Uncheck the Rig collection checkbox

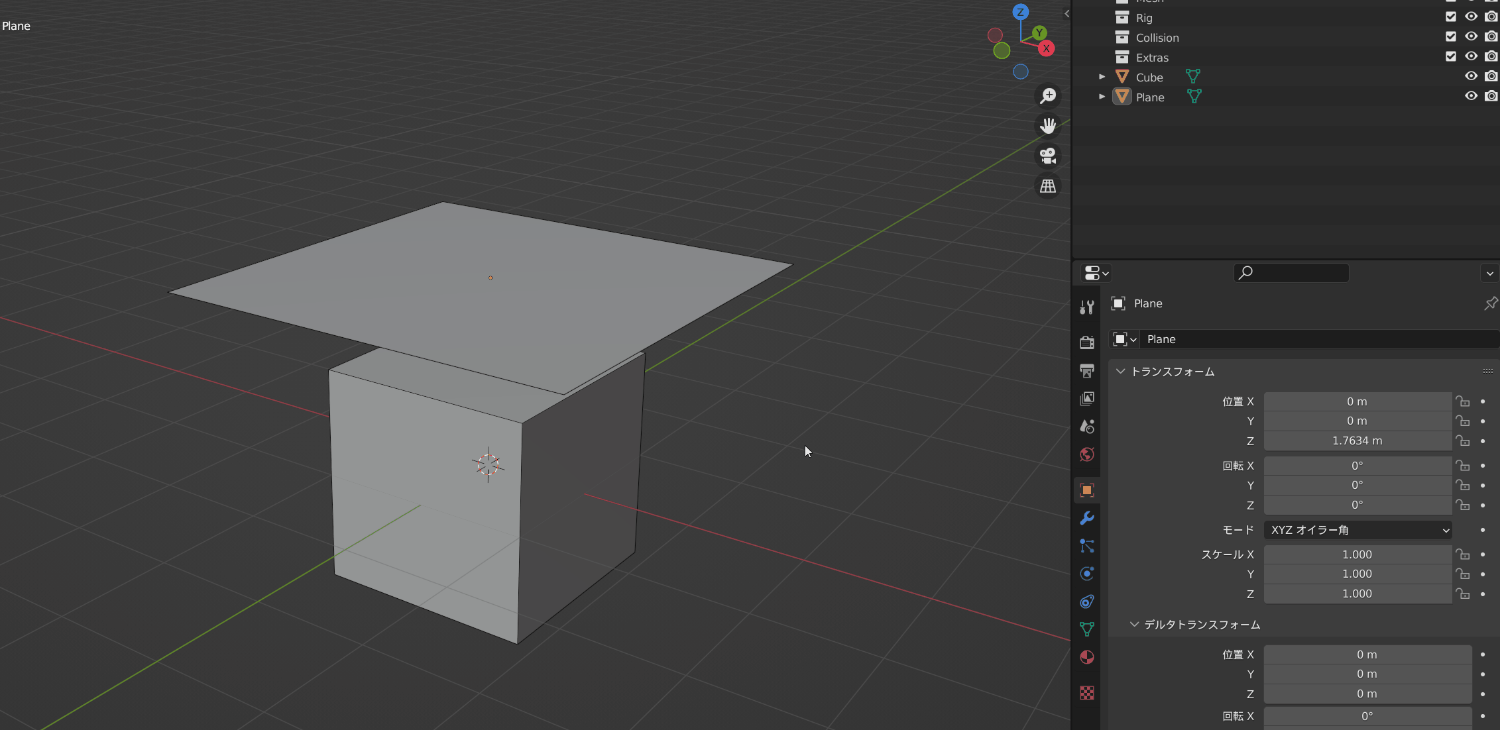coord(1451,17)
